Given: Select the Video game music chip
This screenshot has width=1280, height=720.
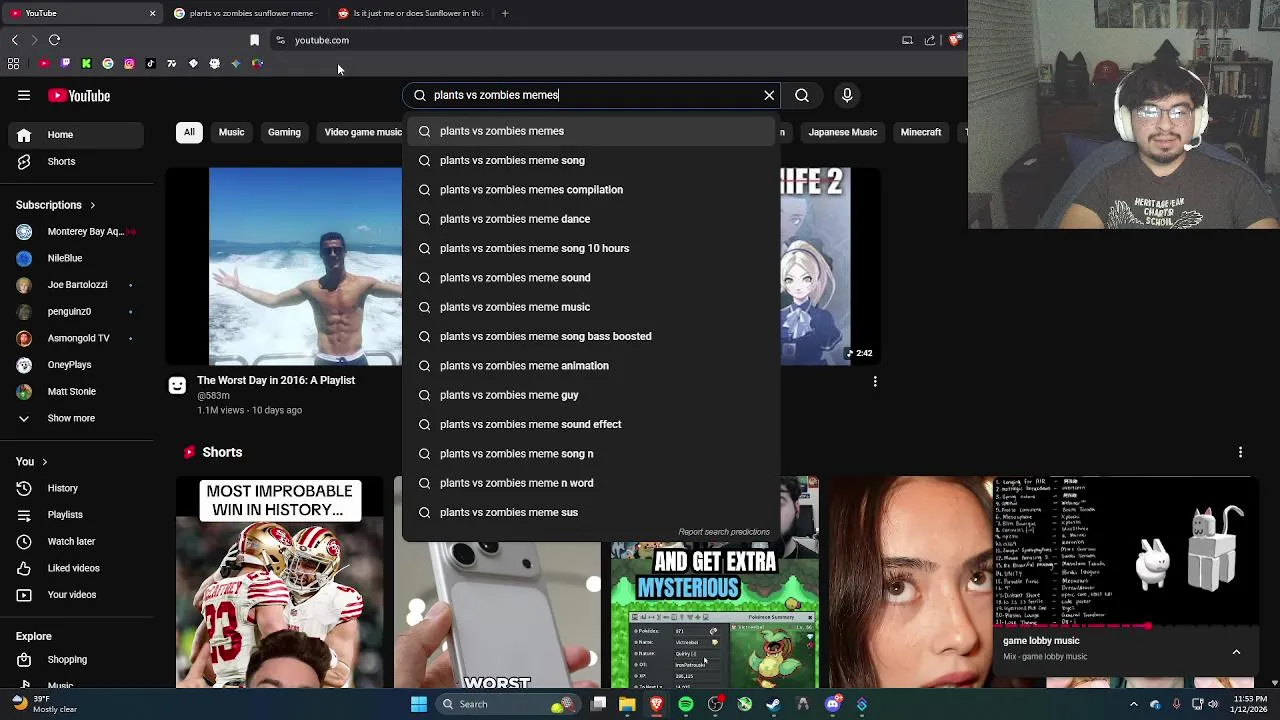Looking at the screenshot, I should [x=360, y=132].
